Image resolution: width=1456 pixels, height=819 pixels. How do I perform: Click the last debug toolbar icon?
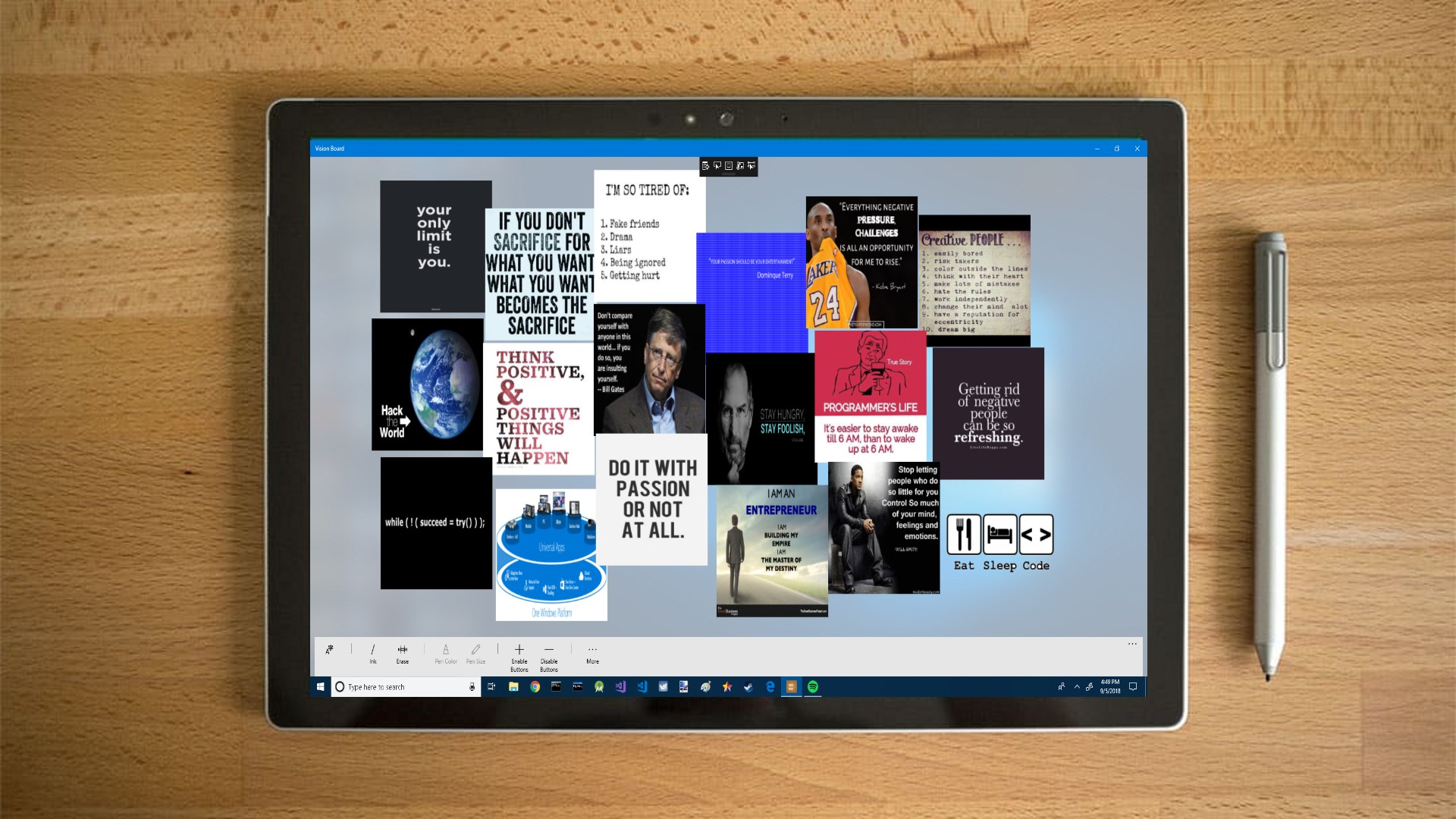752,165
